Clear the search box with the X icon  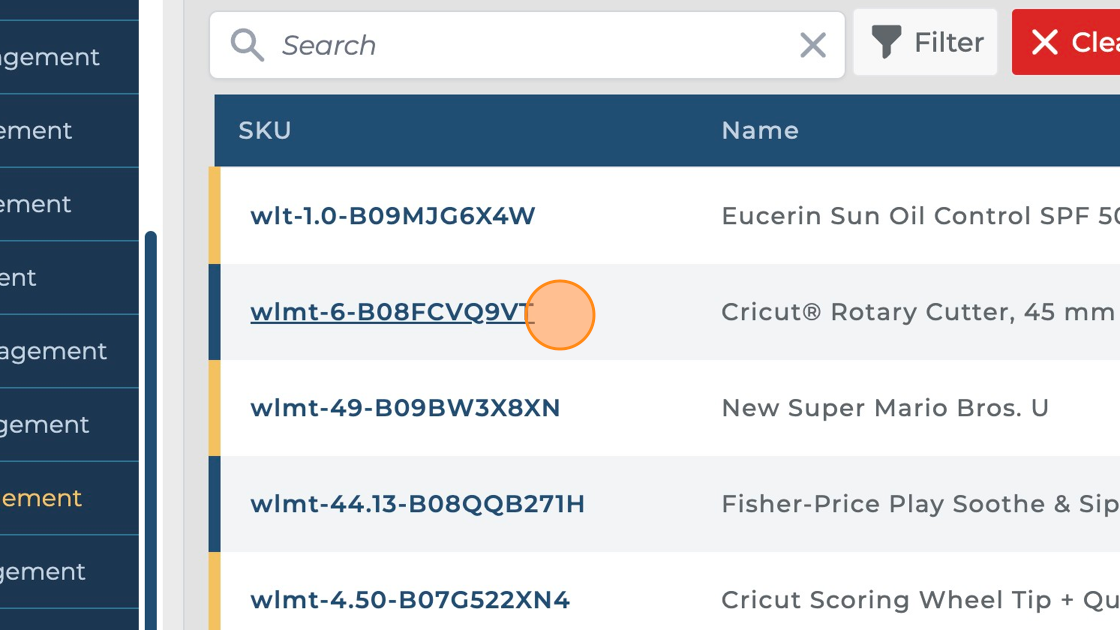click(813, 45)
